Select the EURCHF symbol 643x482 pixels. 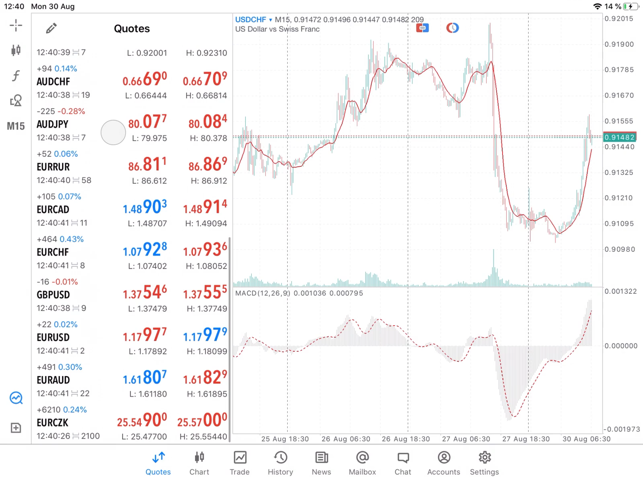(53, 252)
